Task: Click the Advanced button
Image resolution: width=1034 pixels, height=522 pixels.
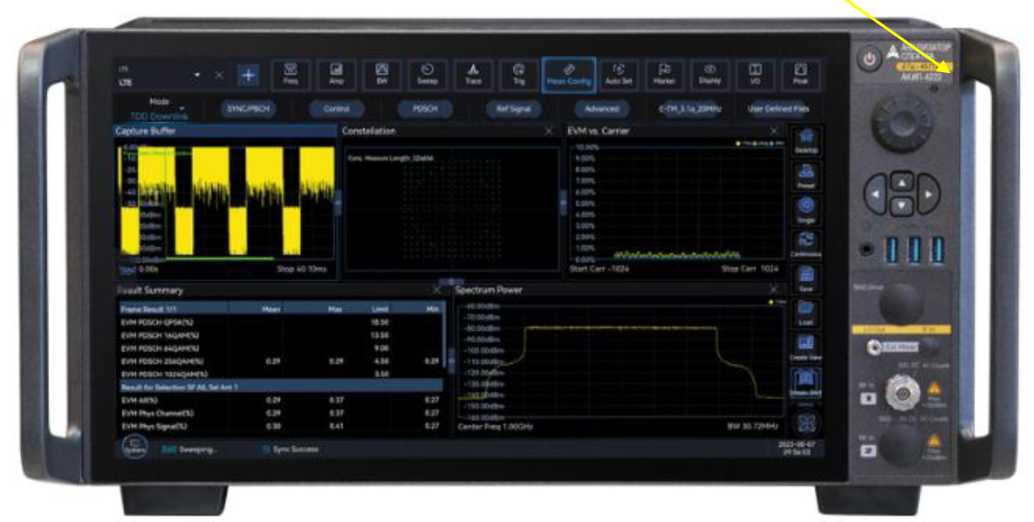Action: (x=601, y=108)
